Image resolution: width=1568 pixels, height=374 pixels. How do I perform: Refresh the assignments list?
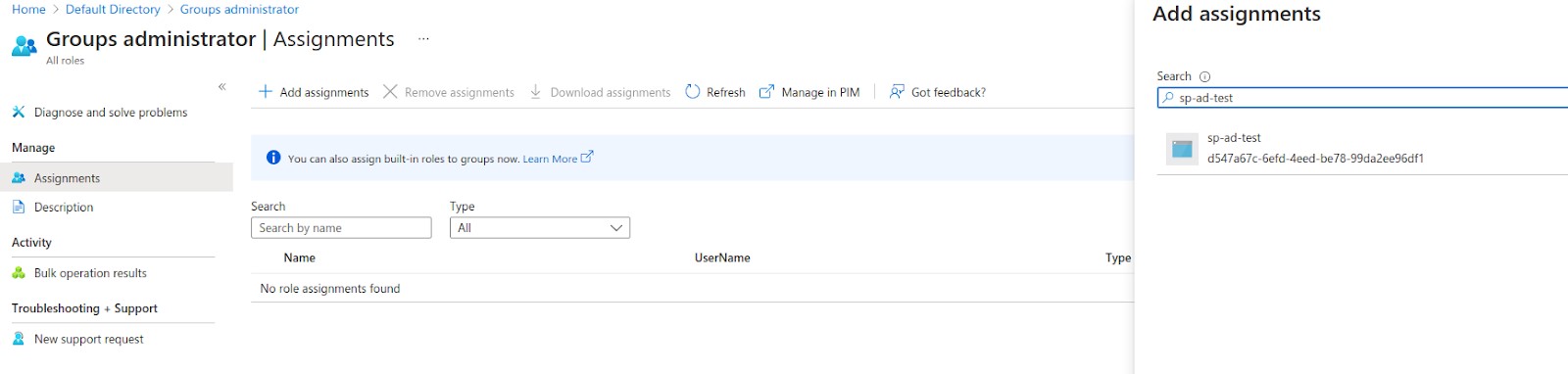click(x=715, y=92)
